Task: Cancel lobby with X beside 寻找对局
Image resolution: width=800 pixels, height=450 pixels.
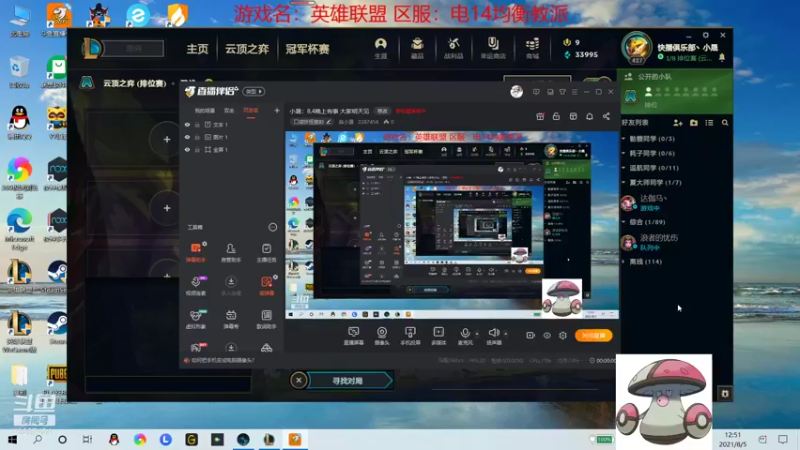Action: pyautogui.click(x=299, y=380)
